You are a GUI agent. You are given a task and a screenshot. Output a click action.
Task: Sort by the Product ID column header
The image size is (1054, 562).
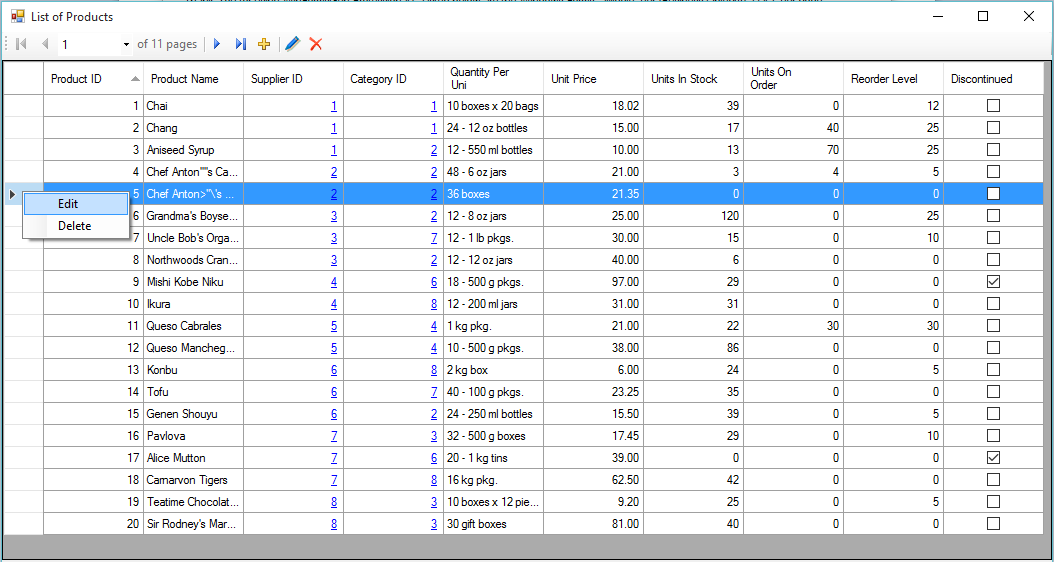(93, 79)
